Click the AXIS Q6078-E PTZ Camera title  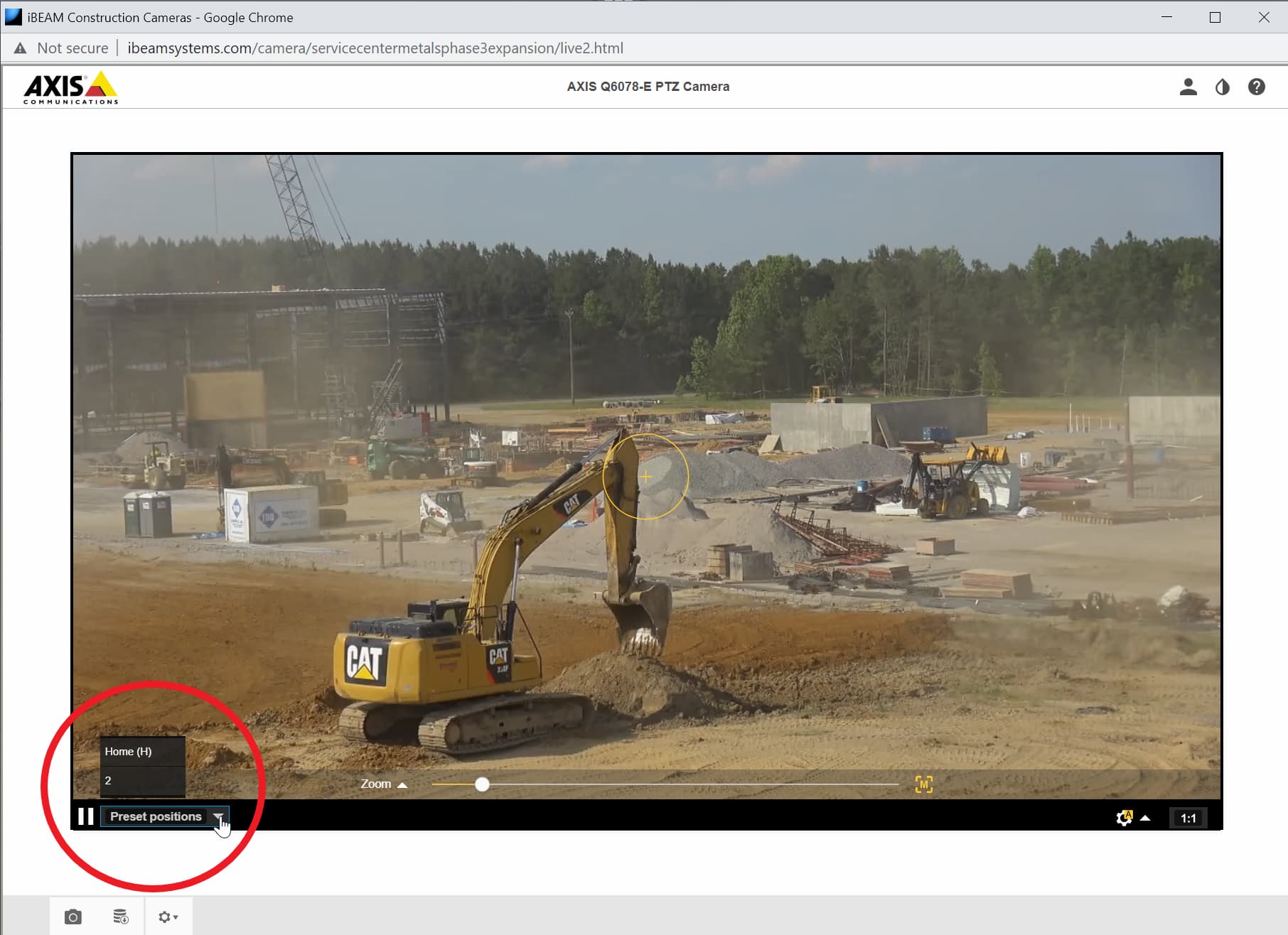648,87
